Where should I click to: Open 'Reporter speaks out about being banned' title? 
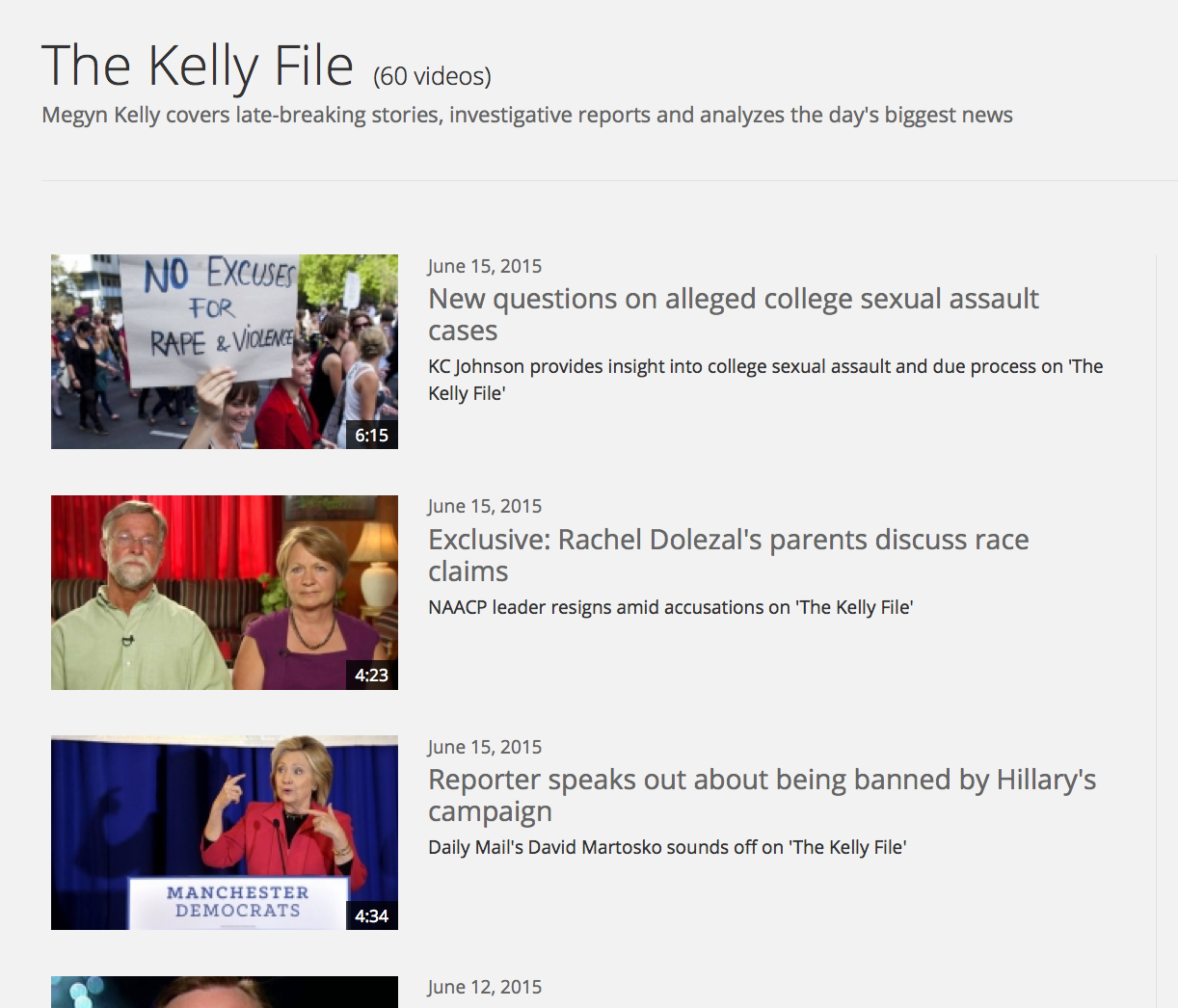point(763,795)
